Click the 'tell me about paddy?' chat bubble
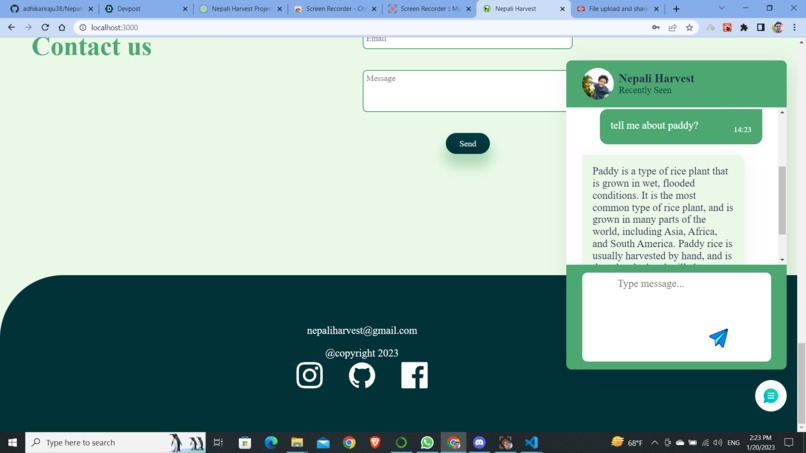The image size is (806, 453). (681, 126)
